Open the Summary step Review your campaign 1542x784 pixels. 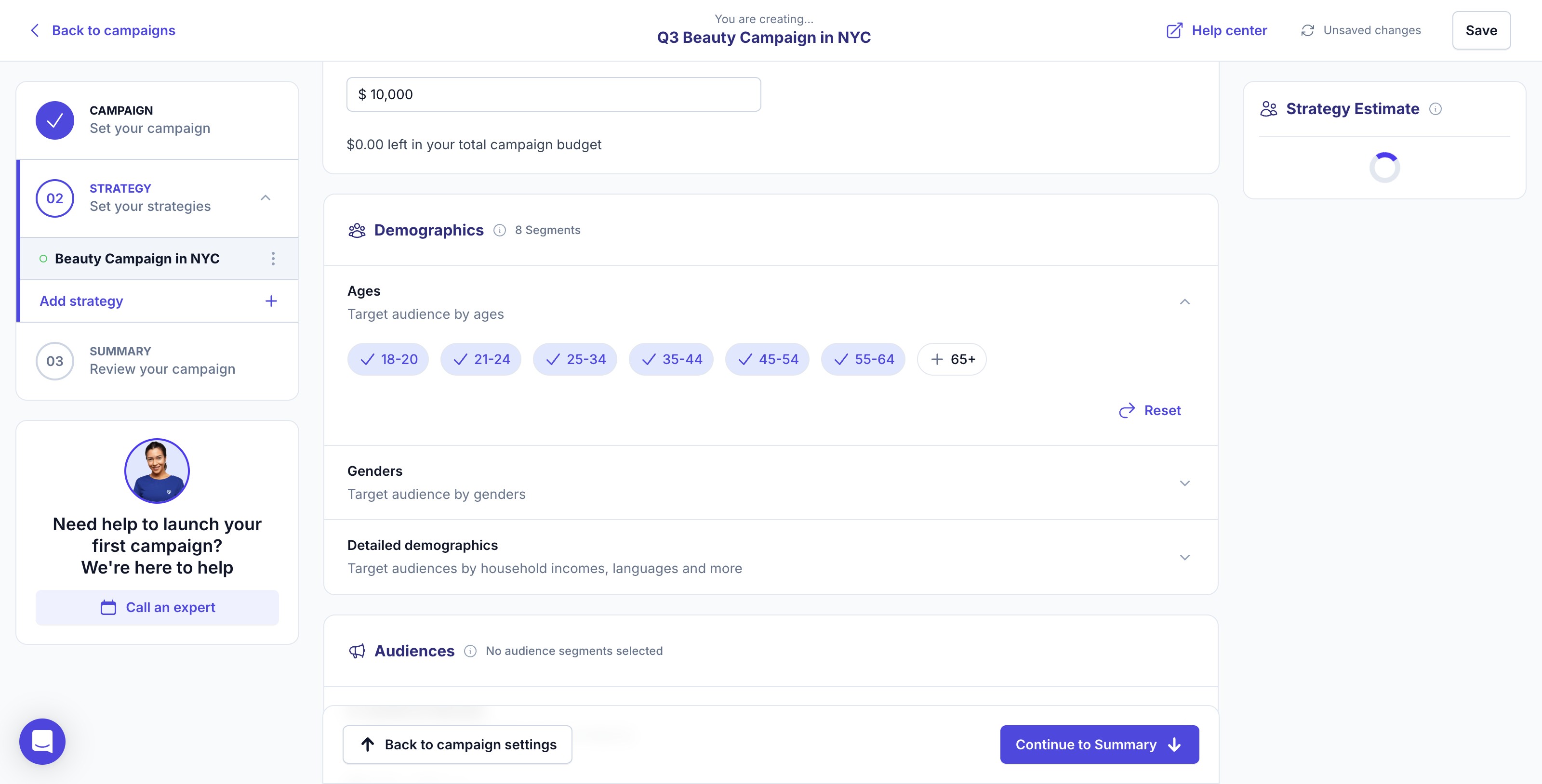tap(157, 361)
